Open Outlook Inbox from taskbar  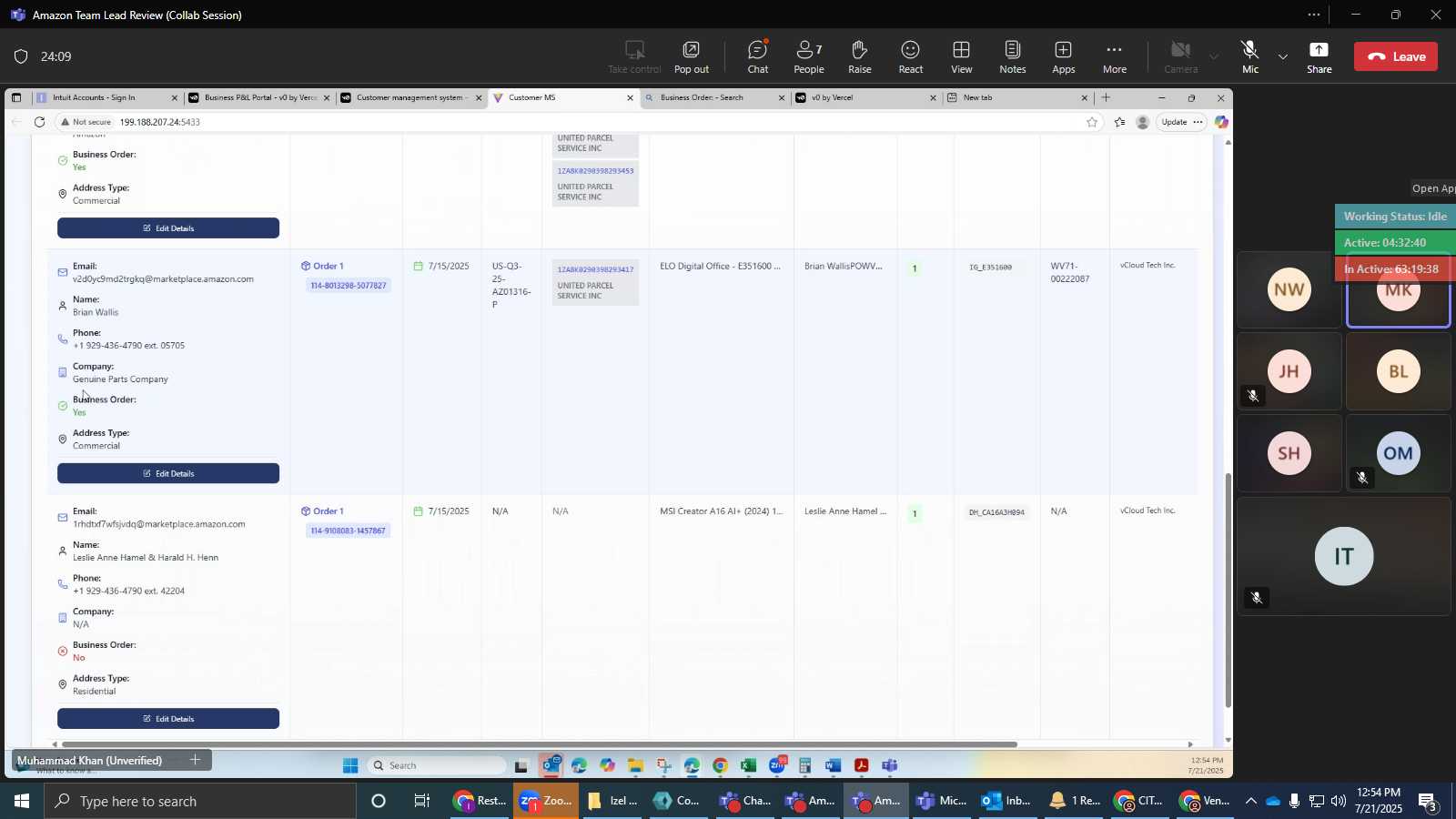1007,801
